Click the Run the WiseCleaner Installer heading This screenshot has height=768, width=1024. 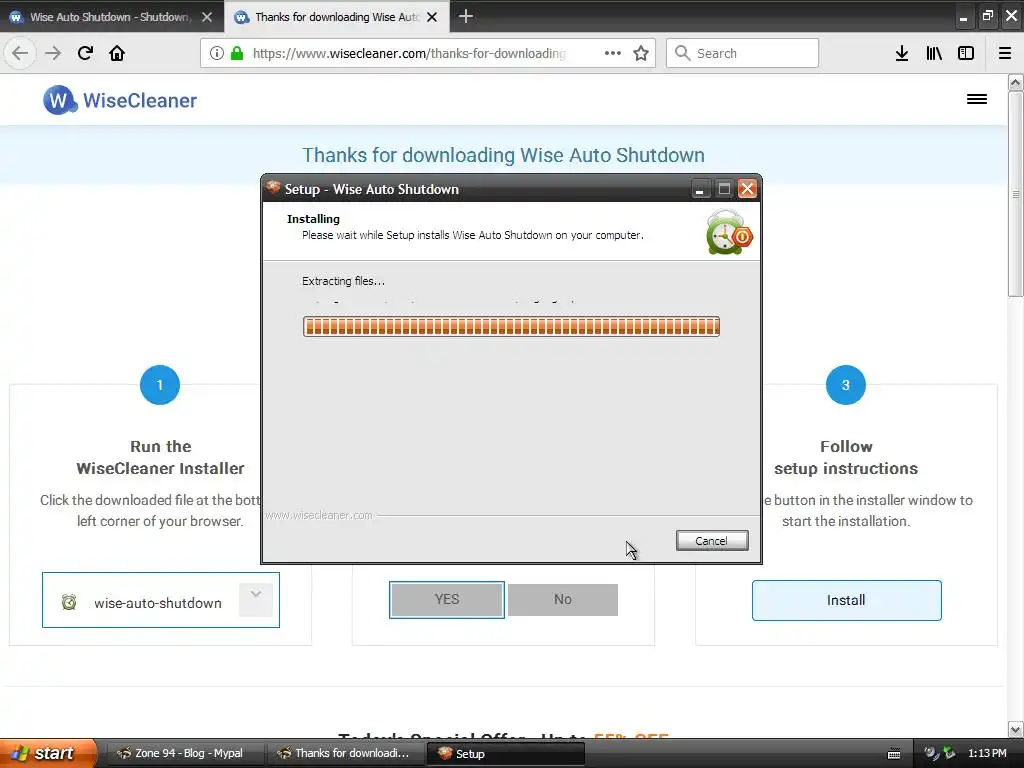click(160, 457)
